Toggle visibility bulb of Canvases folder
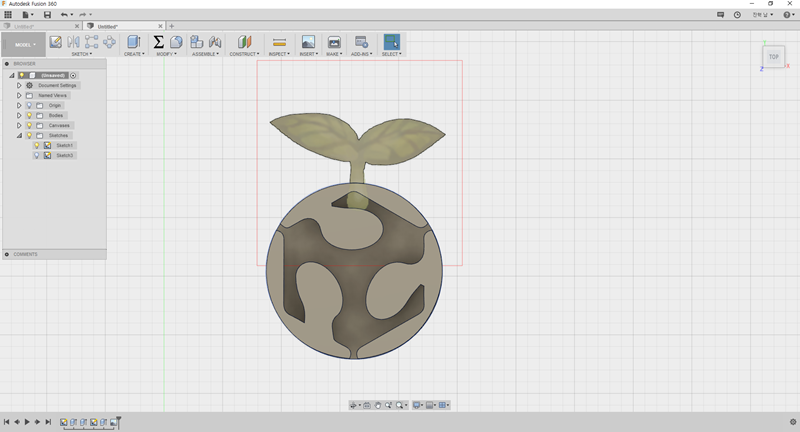 [x=29, y=125]
